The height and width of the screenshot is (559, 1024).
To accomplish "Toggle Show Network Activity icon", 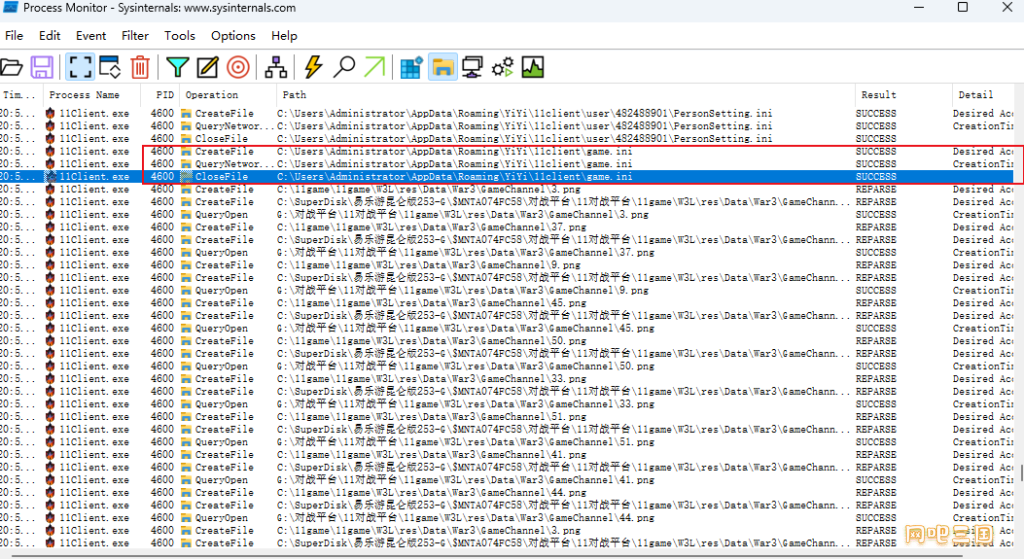I will (472, 67).
